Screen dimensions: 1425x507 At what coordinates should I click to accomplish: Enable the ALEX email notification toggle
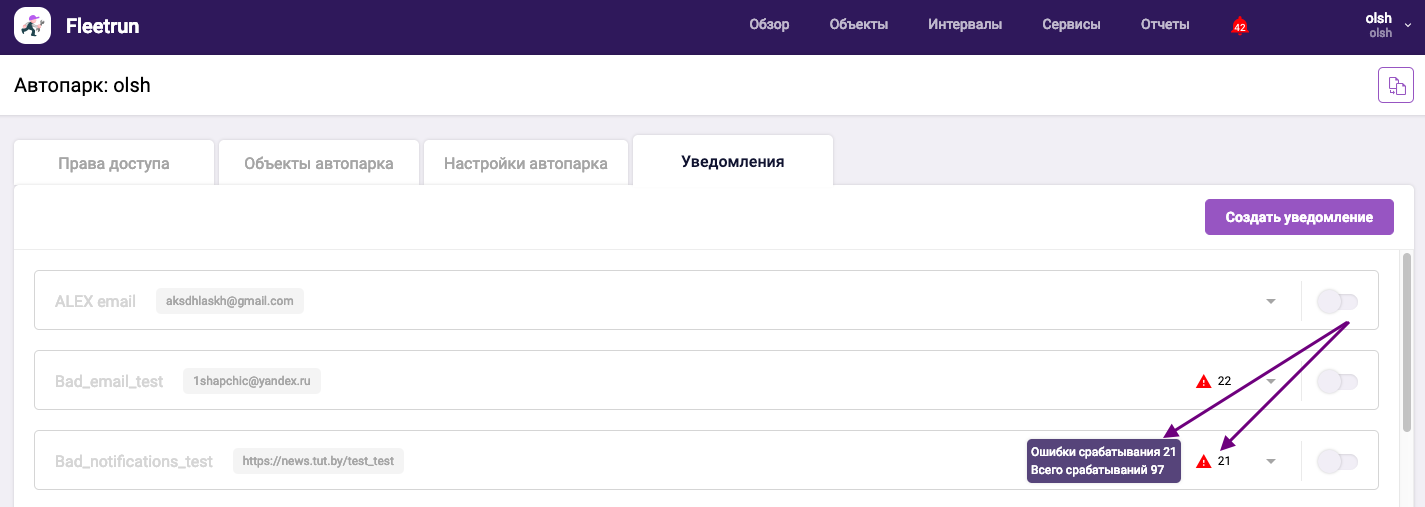pyautogui.click(x=1337, y=301)
